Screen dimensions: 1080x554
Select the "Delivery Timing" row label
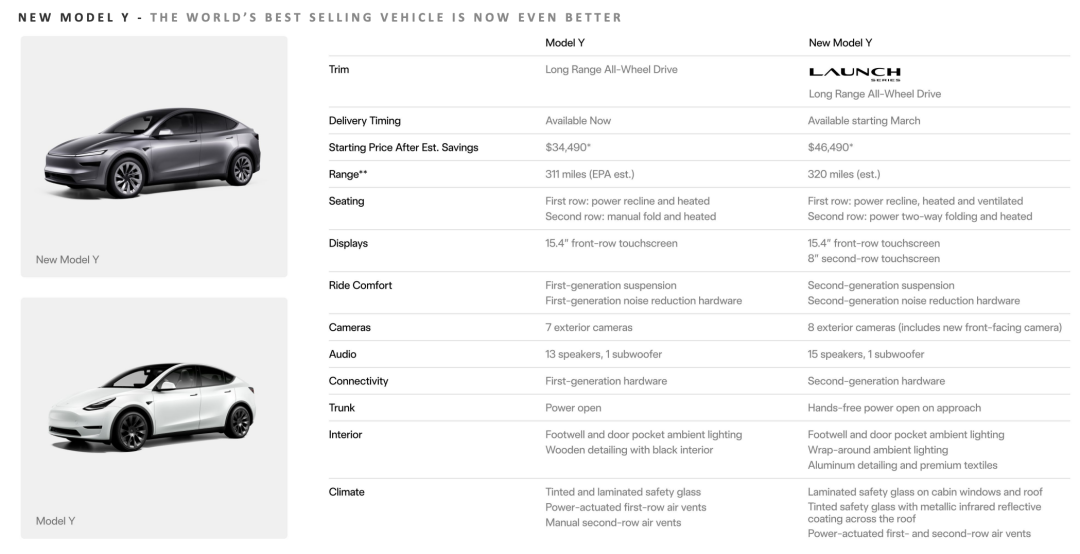click(364, 121)
